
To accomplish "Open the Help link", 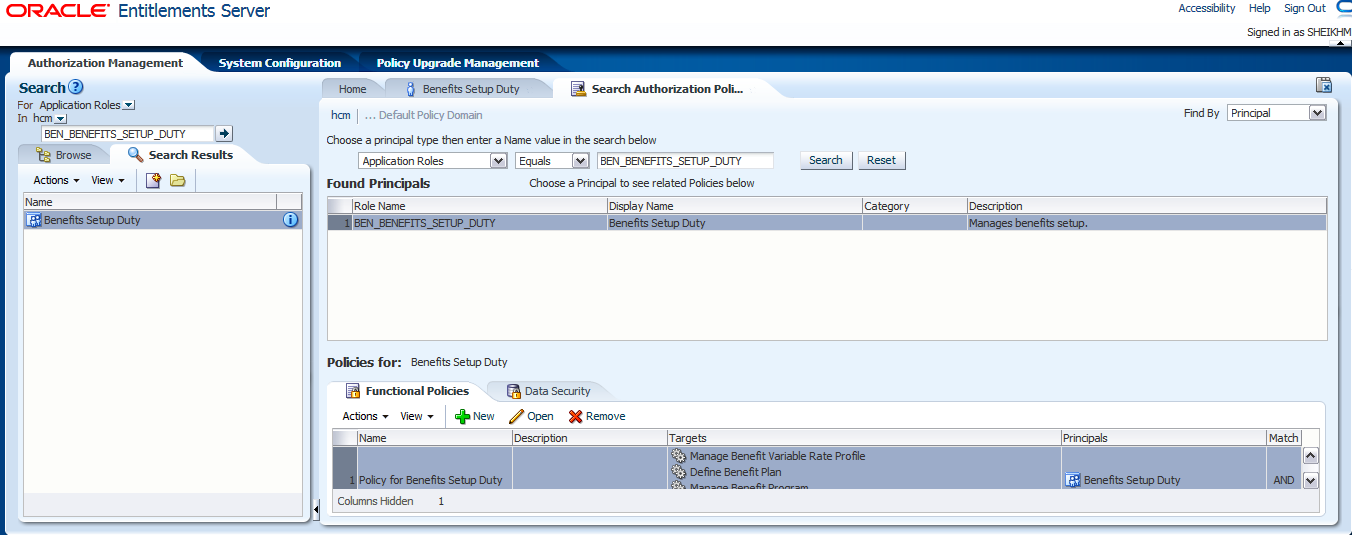I will click(1260, 8).
